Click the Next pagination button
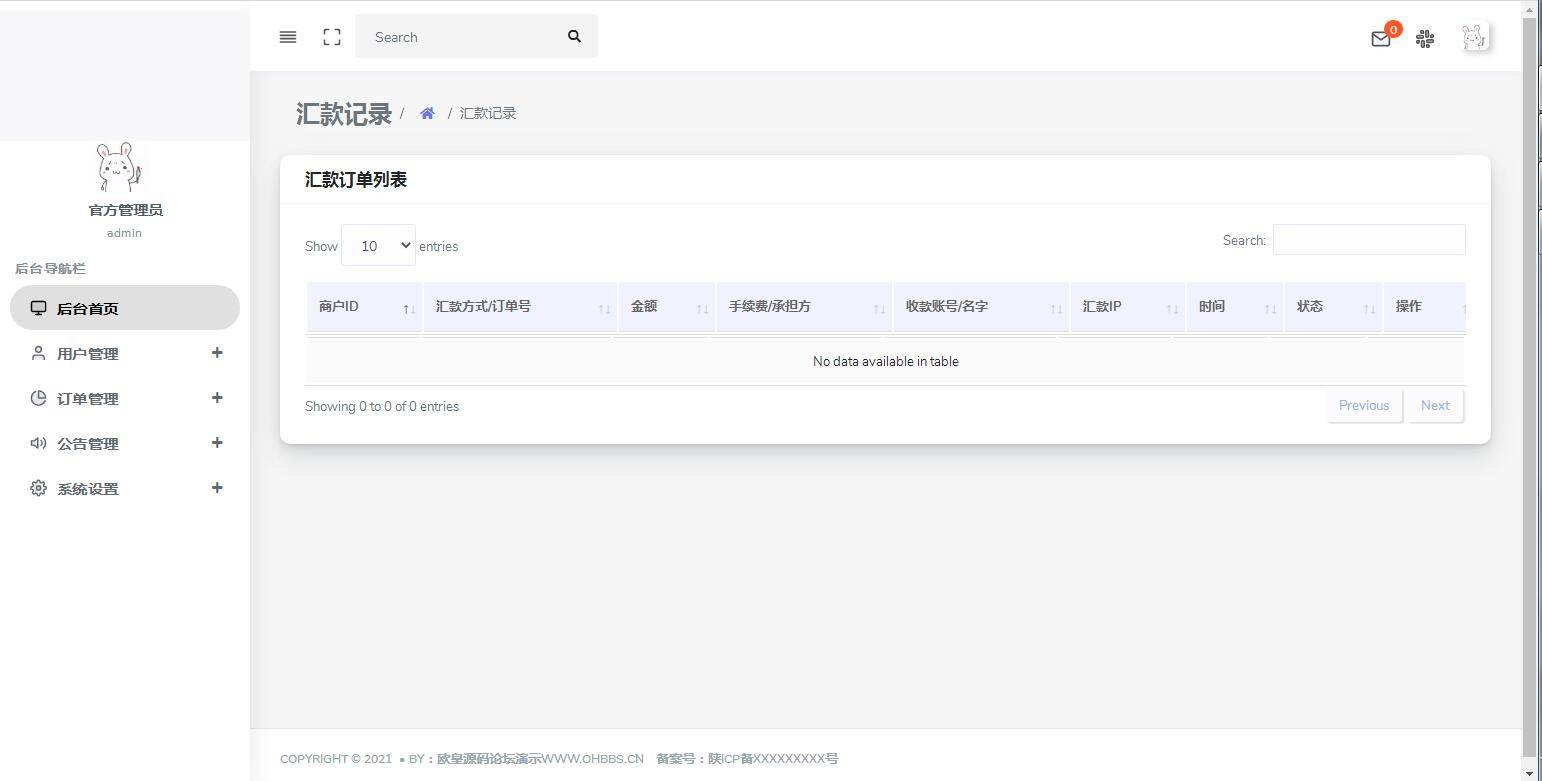The width and height of the screenshot is (1542, 781). 1435,405
